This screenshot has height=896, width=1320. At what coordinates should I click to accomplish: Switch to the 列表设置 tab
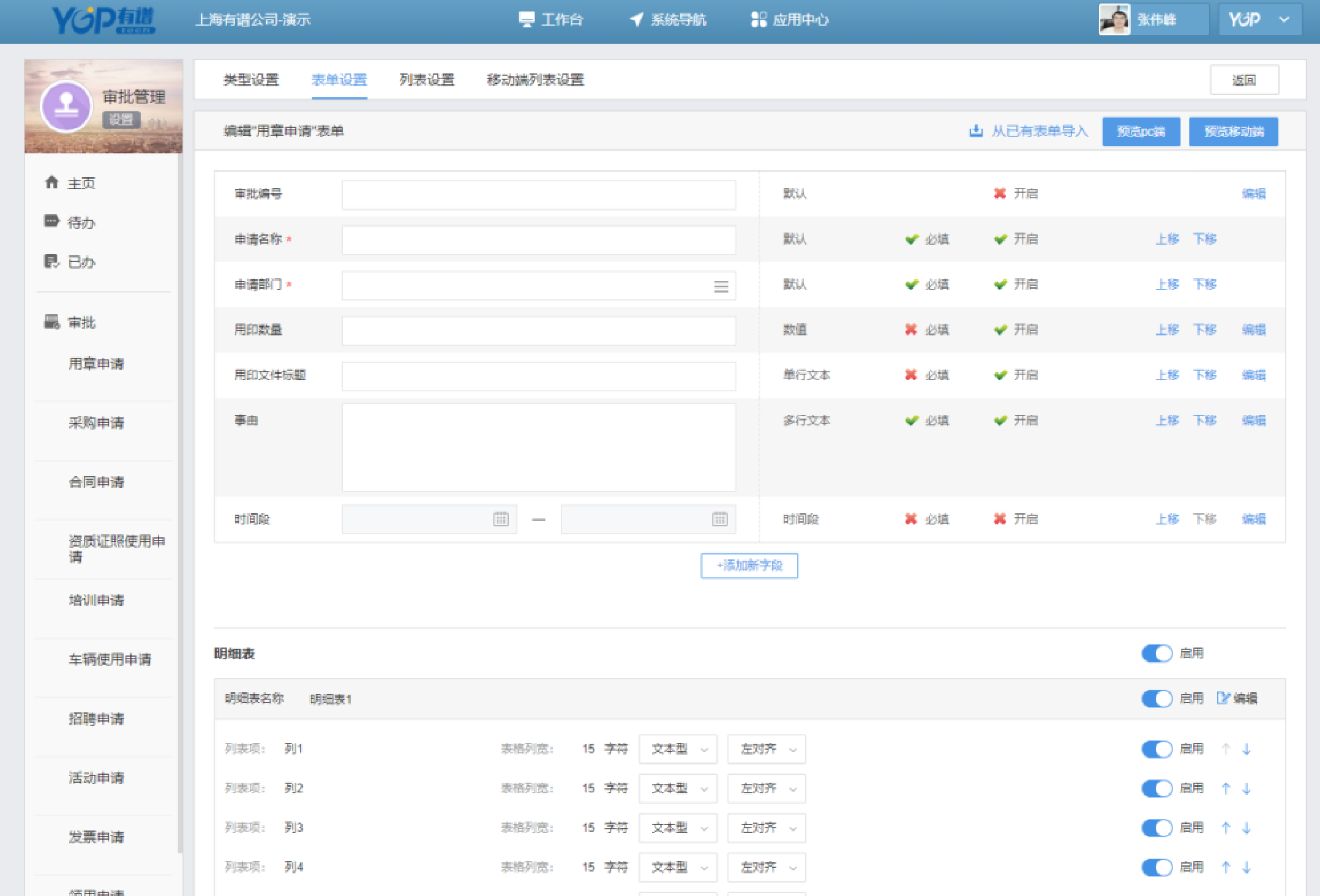(427, 80)
